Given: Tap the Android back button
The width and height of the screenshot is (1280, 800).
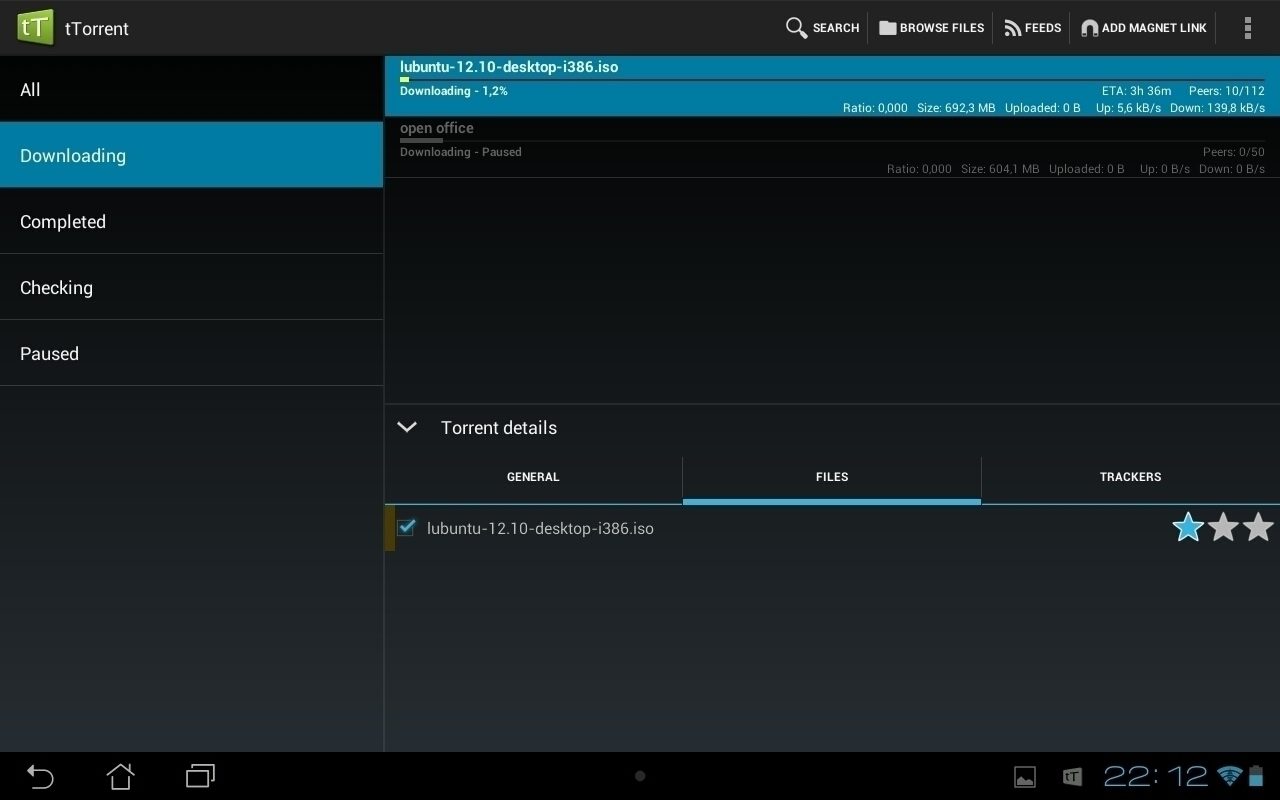Looking at the screenshot, I should point(40,776).
